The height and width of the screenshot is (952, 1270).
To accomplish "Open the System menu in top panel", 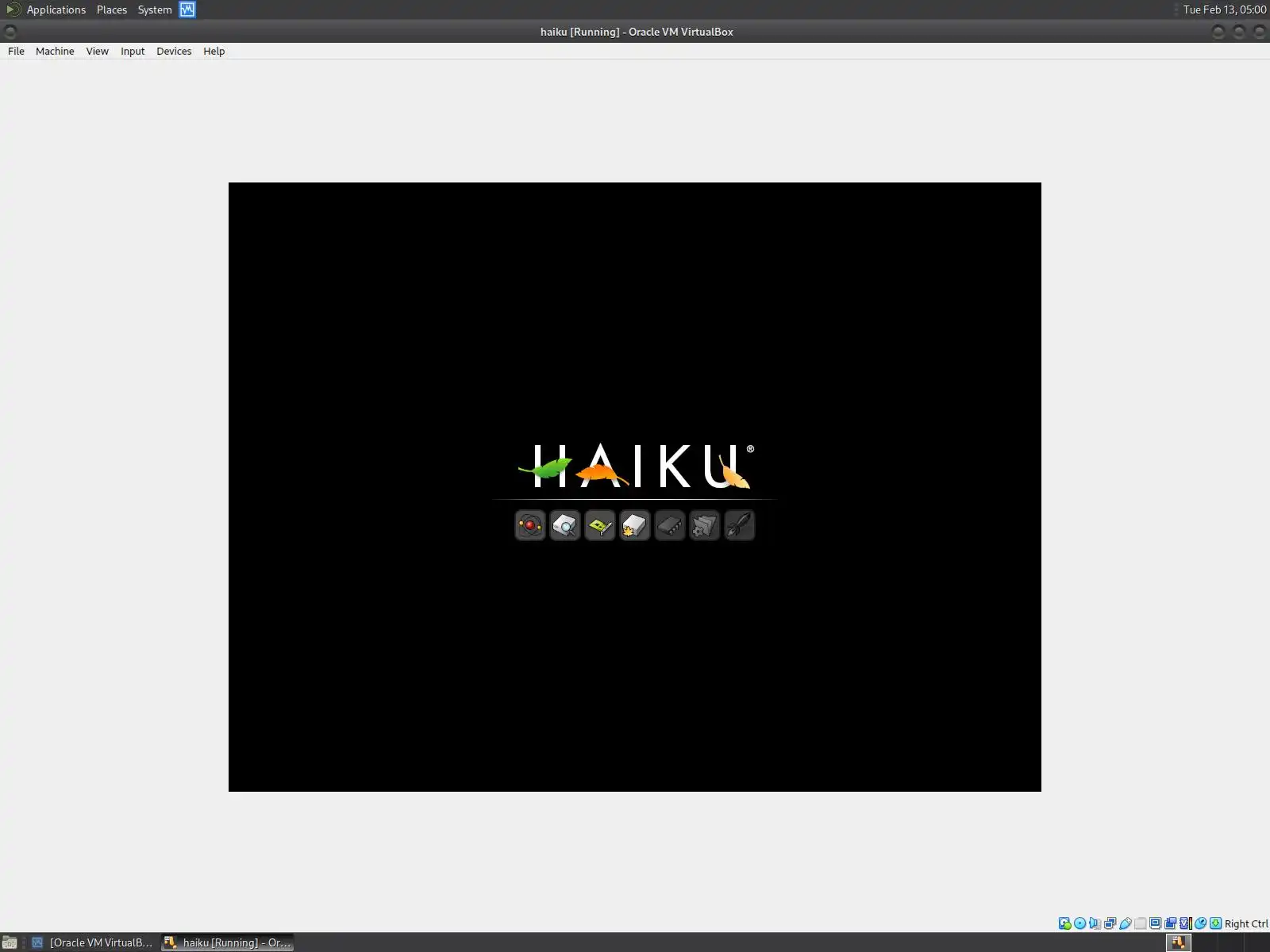I will [x=155, y=10].
